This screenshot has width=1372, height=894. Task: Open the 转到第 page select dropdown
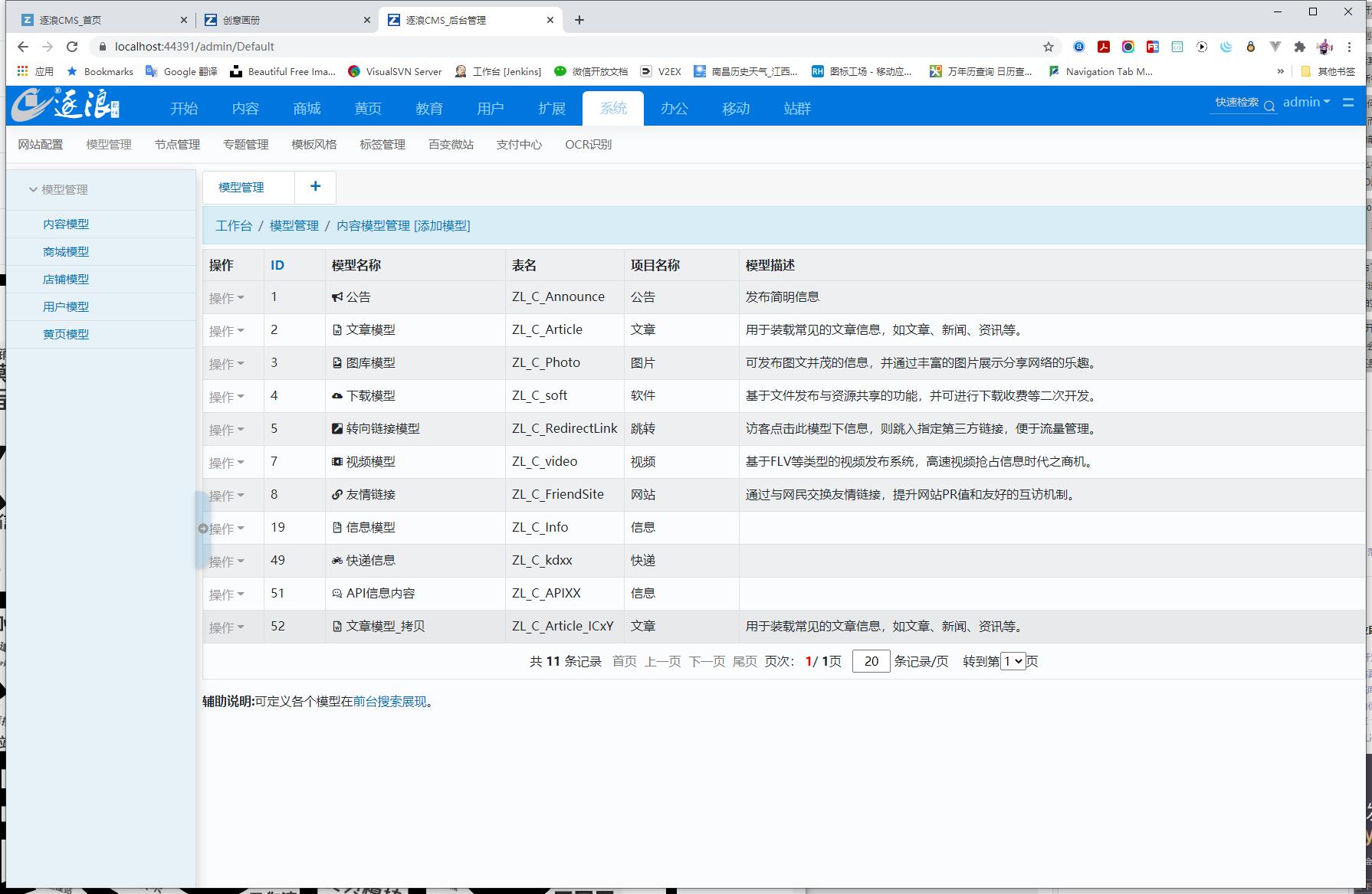click(x=1013, y=661)
